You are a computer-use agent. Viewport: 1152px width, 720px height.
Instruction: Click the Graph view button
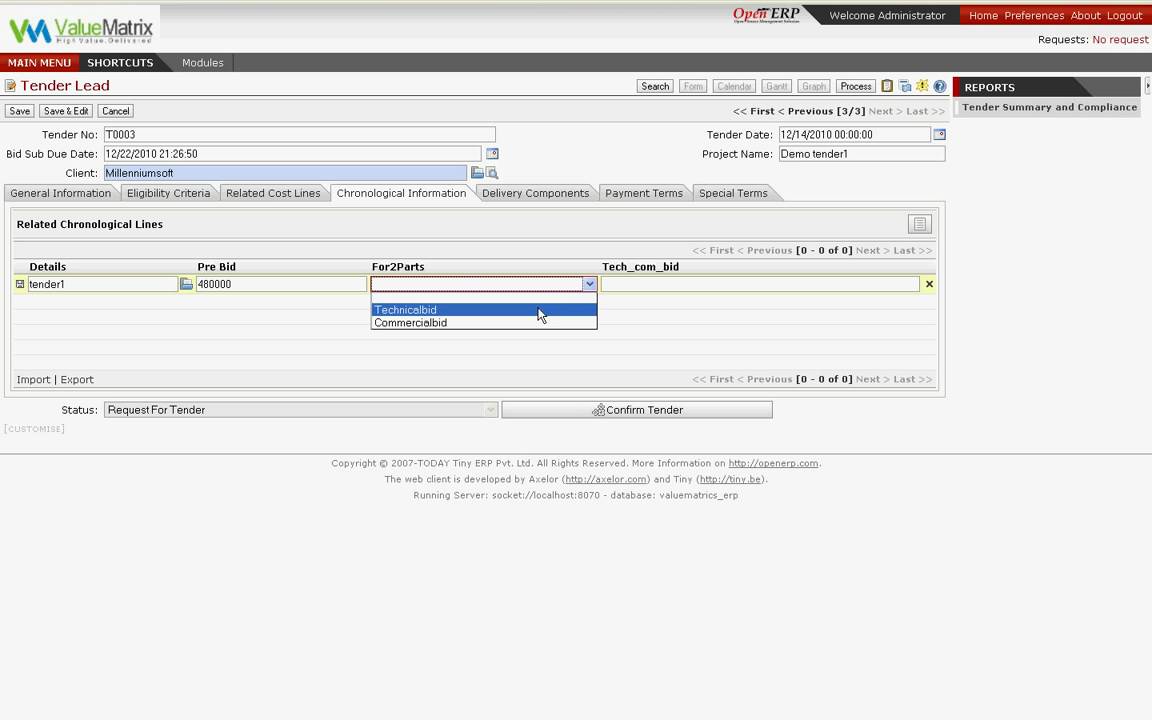point(813,86)
